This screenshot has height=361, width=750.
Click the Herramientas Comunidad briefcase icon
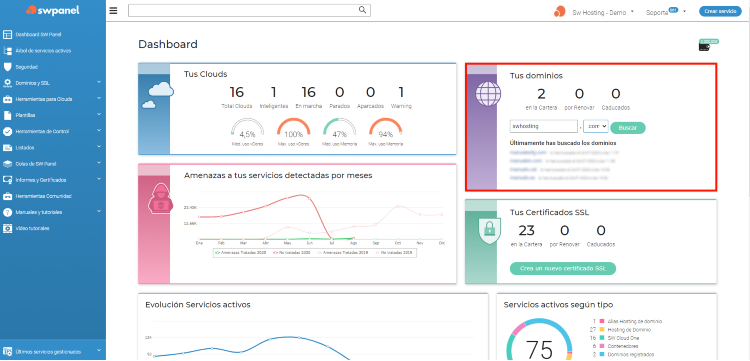[7, 196]
